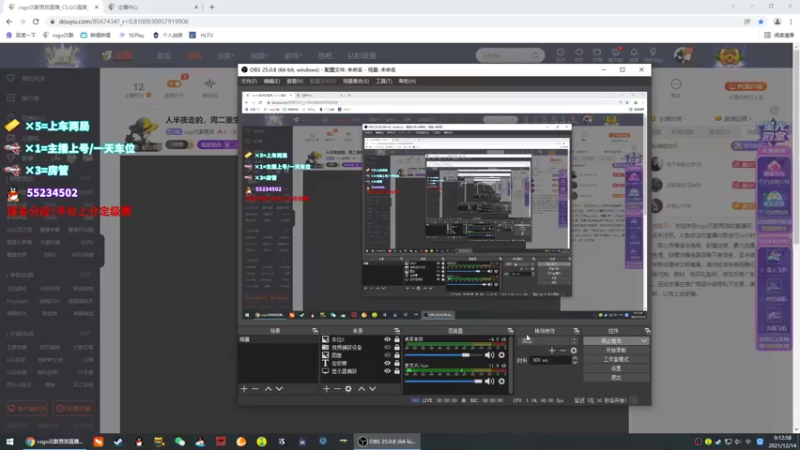The width and height of the screenshot is (800, 450).
Task: Expand 视频 dropdown in douyu navigation
Action: tap(259, 56)
